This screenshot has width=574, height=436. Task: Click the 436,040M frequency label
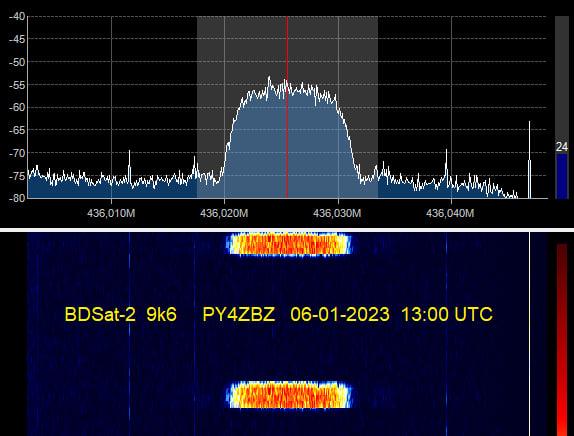450,213
